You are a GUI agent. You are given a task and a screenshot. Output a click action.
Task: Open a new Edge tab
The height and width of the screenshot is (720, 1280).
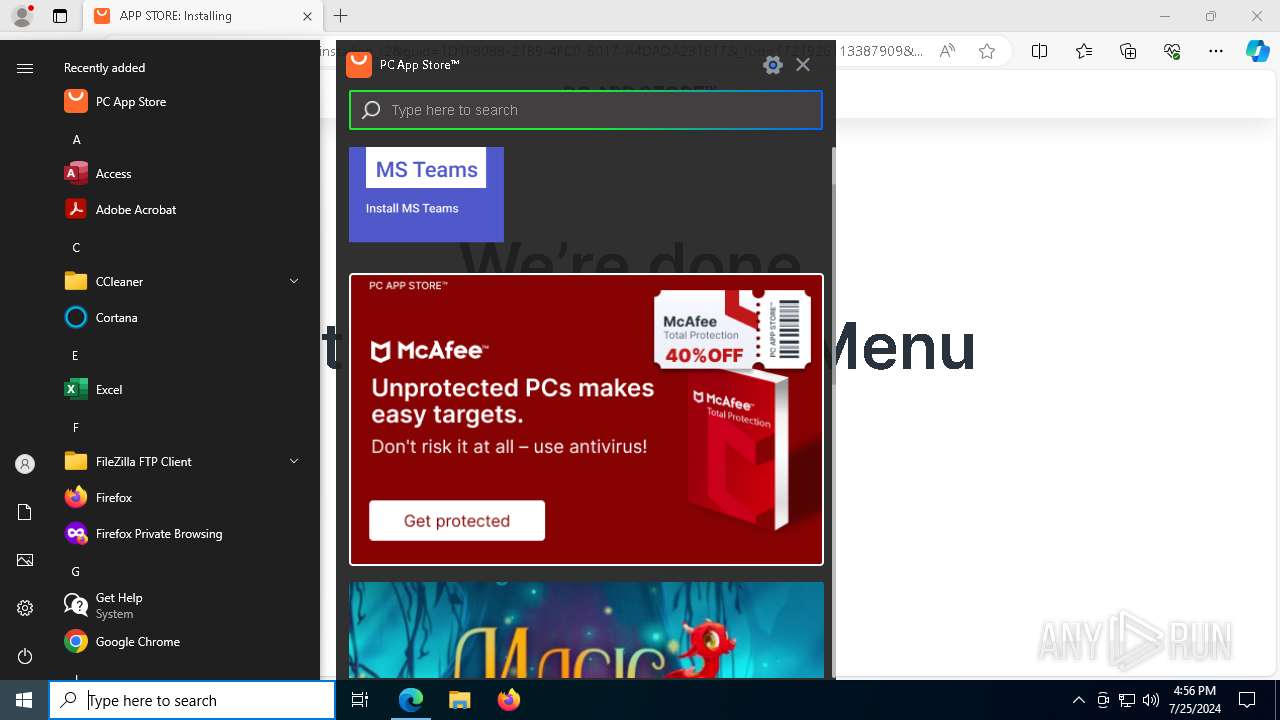click(x=341, y=16)
